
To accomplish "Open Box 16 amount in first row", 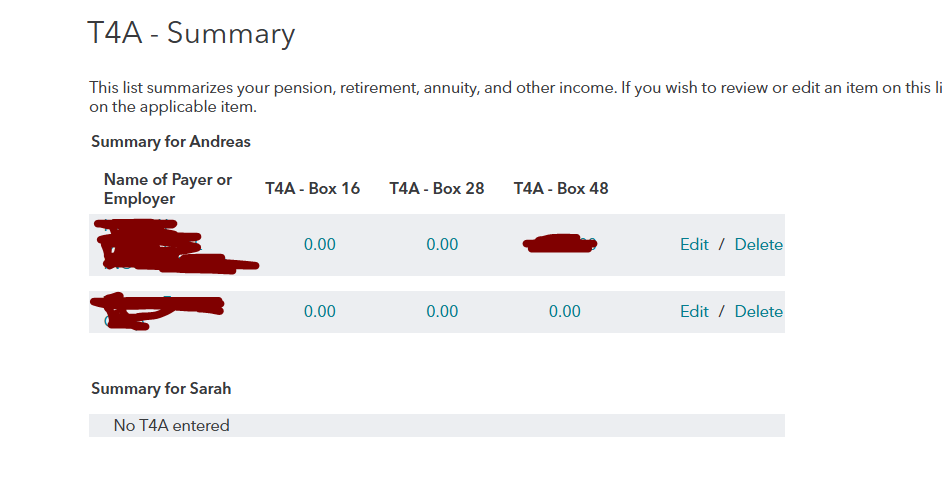I will pos(320,245).
